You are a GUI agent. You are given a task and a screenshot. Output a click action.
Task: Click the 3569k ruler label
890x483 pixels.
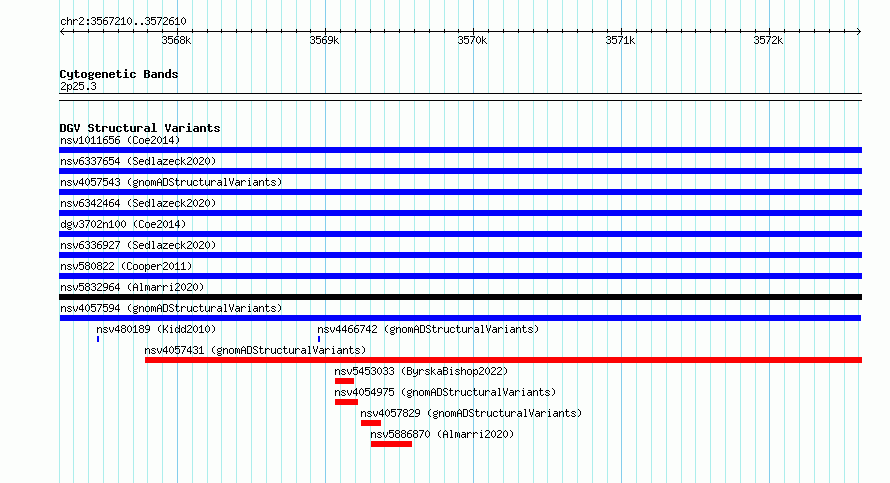click(x=324, y=40)
